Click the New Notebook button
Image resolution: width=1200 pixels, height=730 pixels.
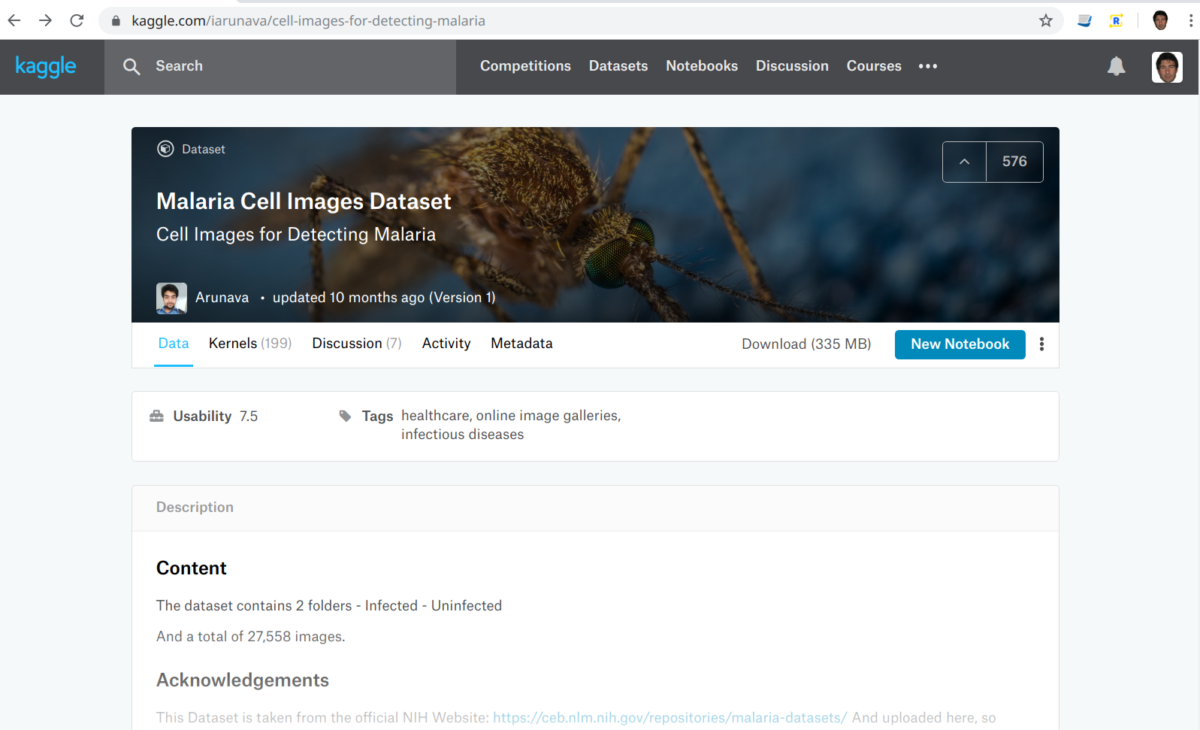[x=959, y=344]
